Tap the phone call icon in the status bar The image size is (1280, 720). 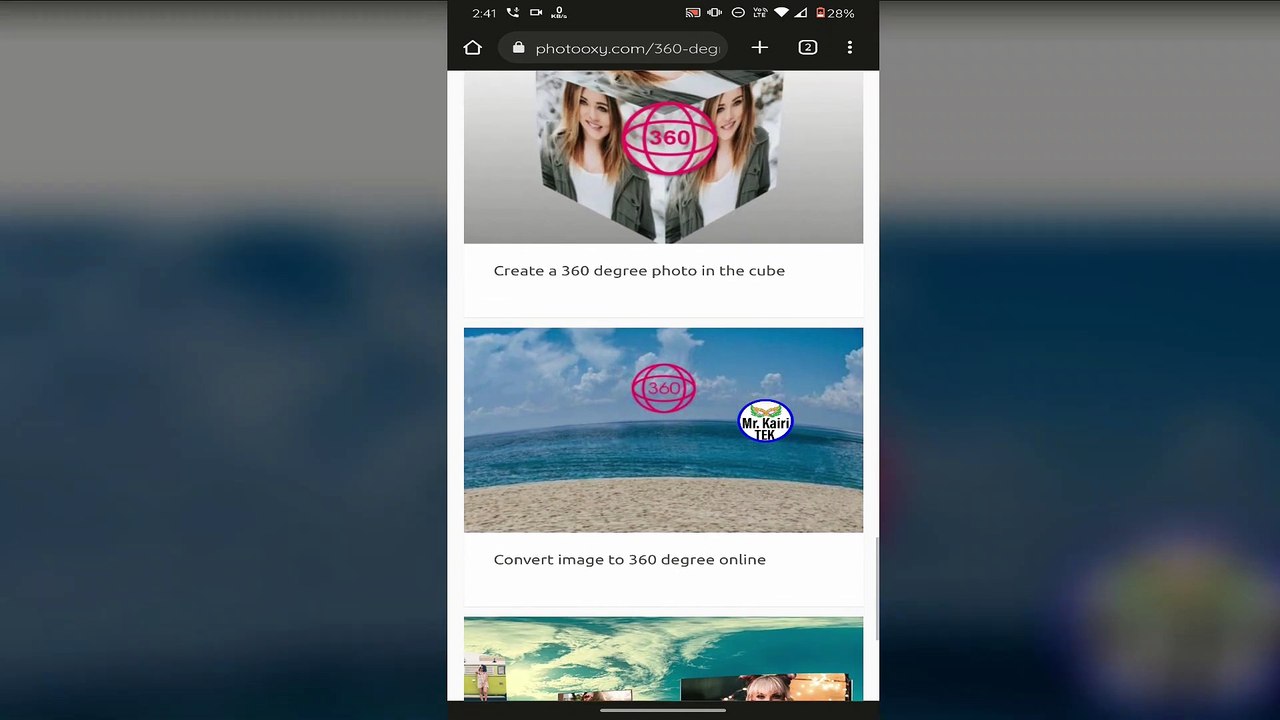(513, 13)
